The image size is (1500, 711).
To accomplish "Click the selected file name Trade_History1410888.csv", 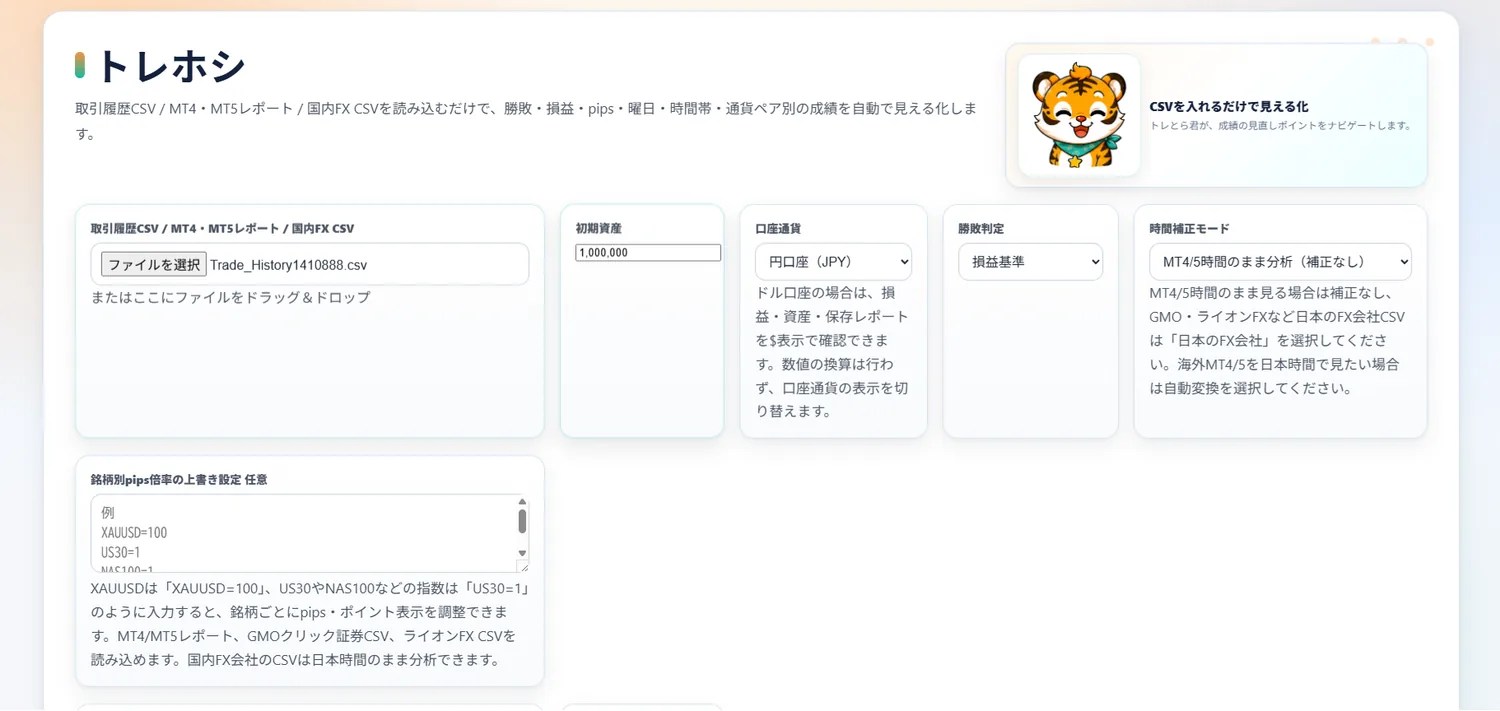I will 289,265.
